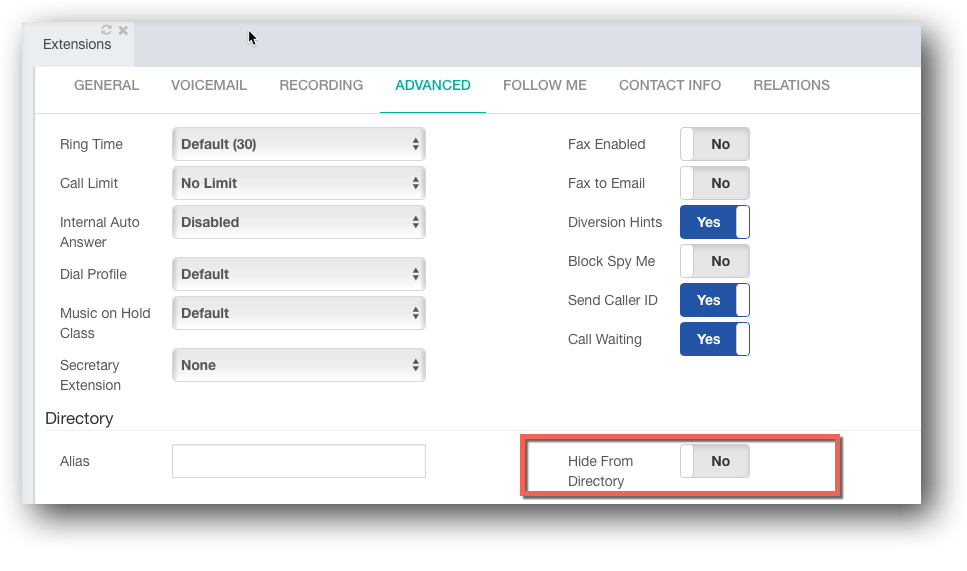Open the Dial Profile dropdown

click(x=299, y=274)
